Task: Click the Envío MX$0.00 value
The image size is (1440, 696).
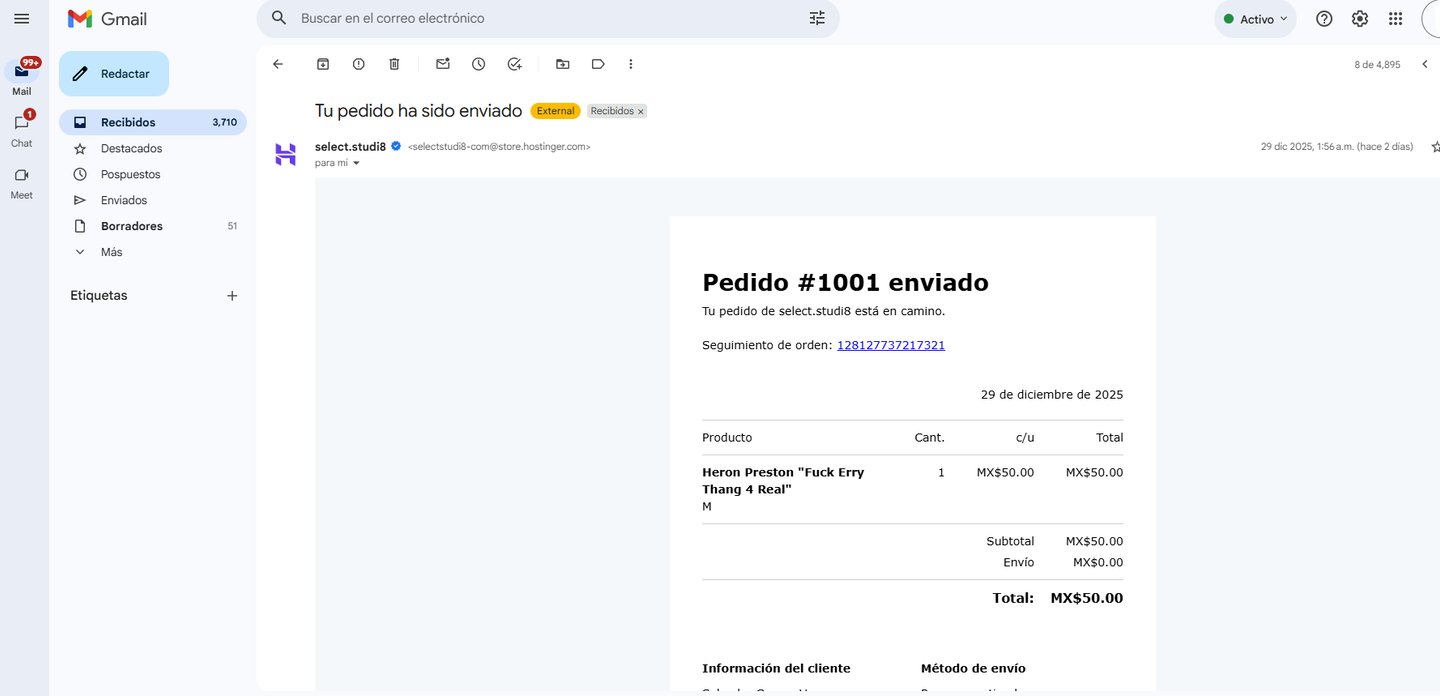Action: pos(1098,563)
